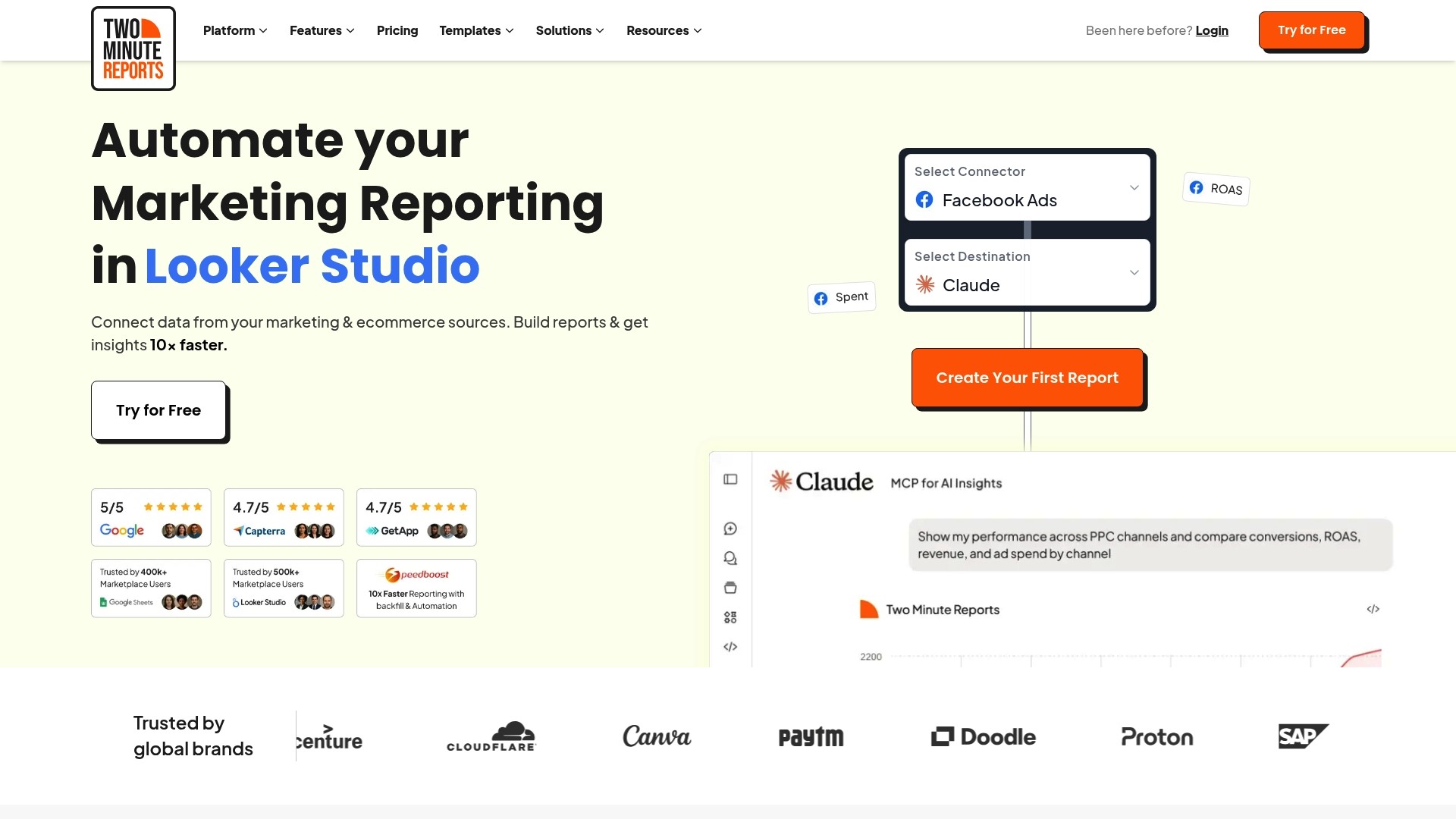
Task: Open the Trusted by 400k+ Google Sheets card
Action: click(x=151, y=588)
